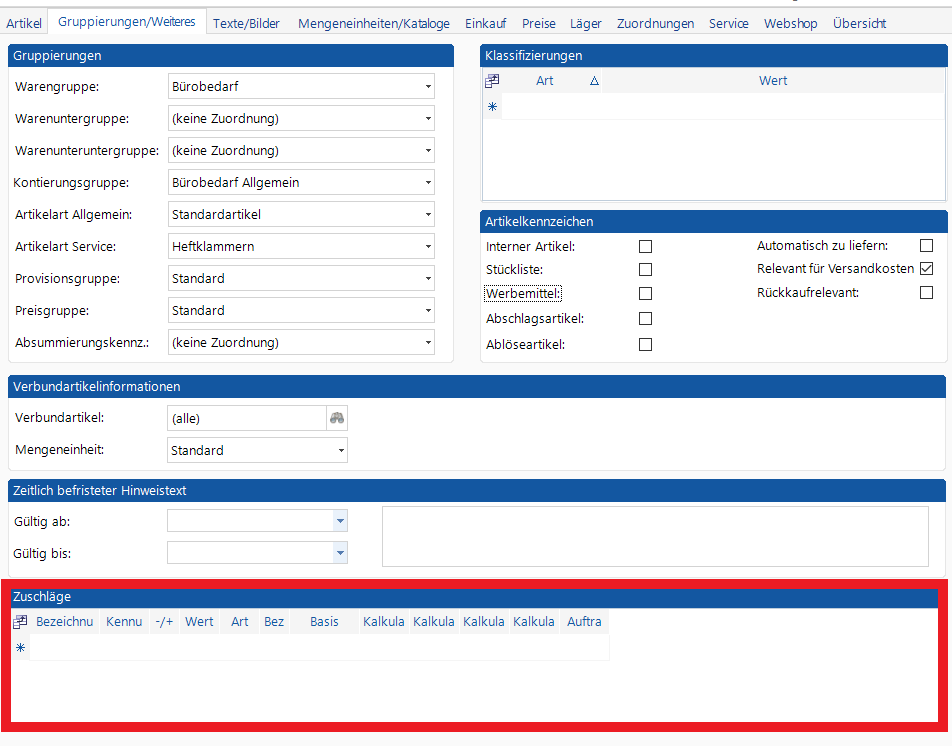Image resolution: width=952 pixels, height=746 pixels.
Task: Click the Wert column header in Klassifizierungen
Action: (772, 81)
